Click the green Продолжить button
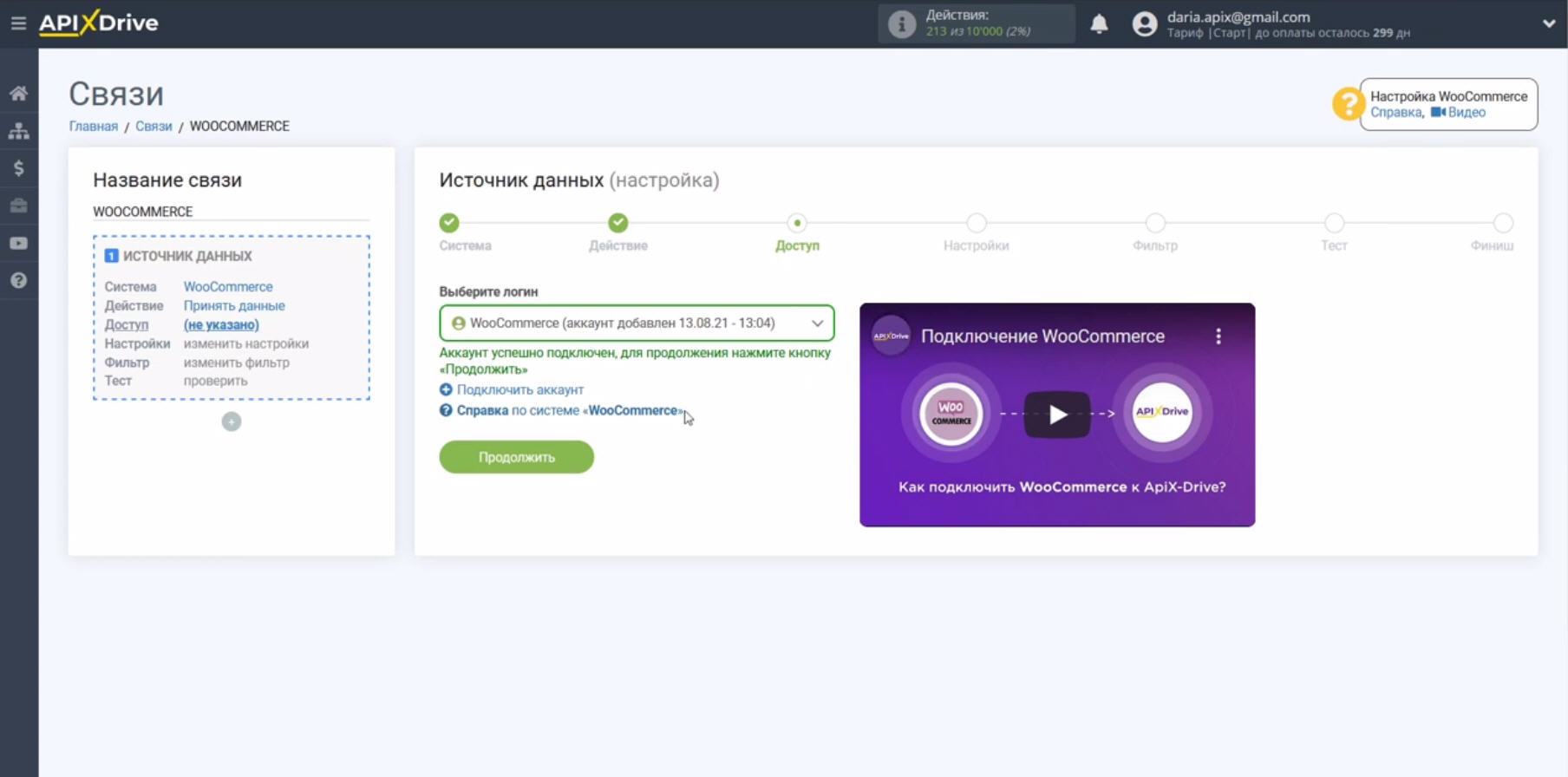Viewport: 1568px width, 777px height. pyautogui.click(x=516, y=457)
